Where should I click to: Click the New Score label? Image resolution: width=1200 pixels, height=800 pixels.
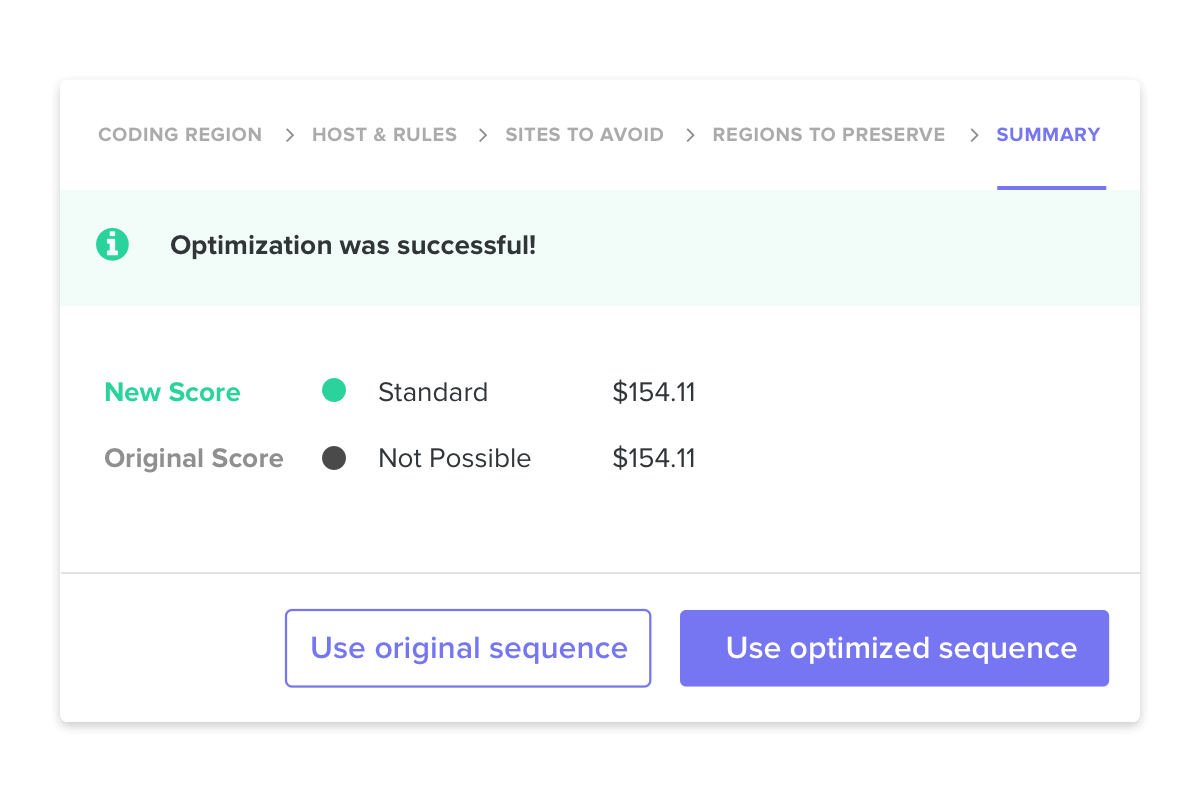[x=172, y=392]
